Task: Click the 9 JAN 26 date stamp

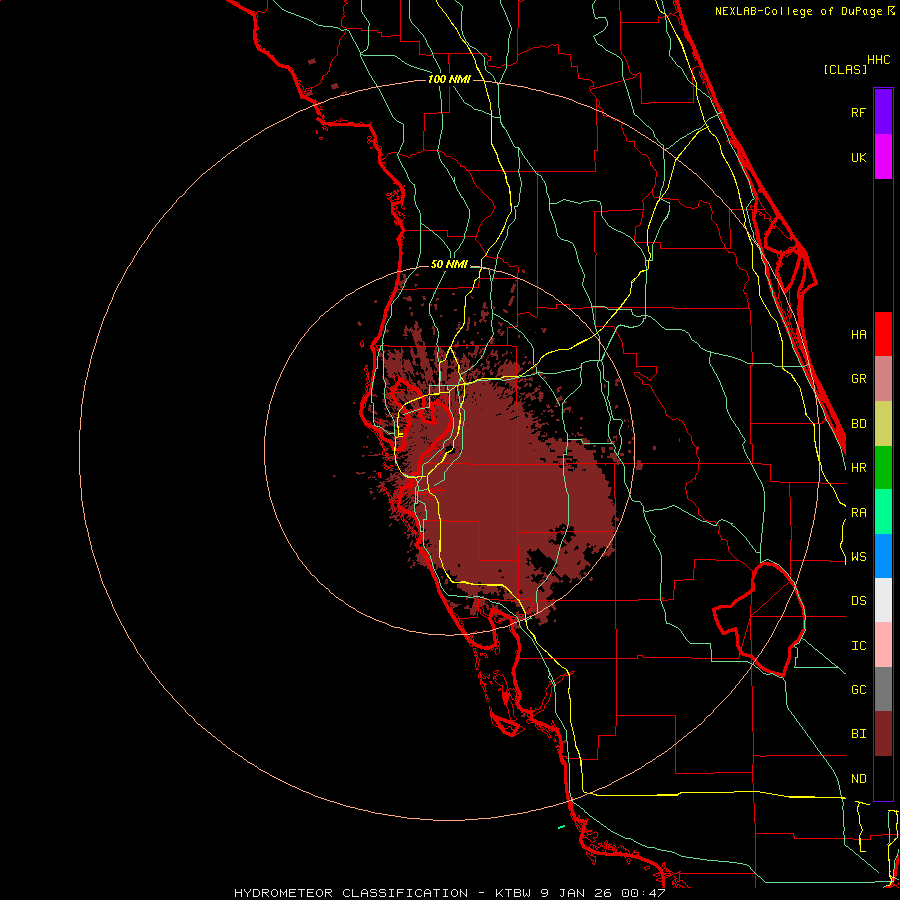Action: [576, 893]
